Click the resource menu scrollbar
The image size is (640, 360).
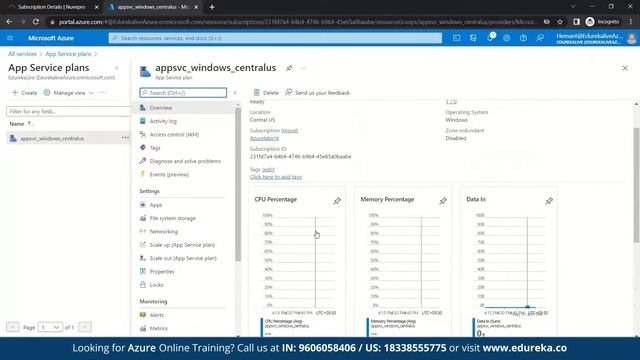click(x=238, y=184)
